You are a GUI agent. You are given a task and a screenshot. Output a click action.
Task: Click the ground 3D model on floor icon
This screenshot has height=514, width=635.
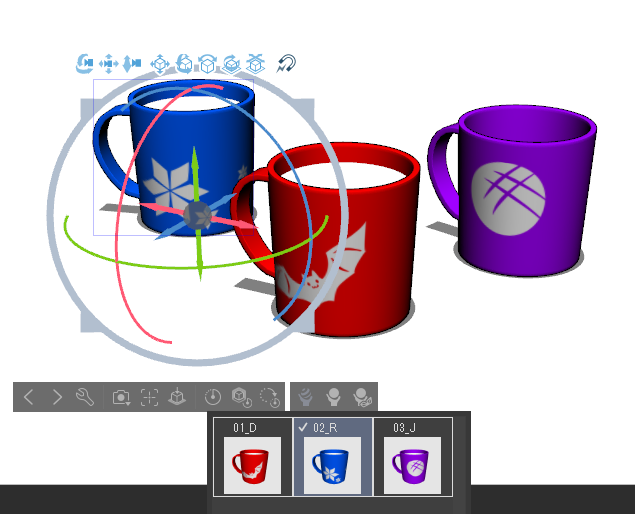point(176,397)
